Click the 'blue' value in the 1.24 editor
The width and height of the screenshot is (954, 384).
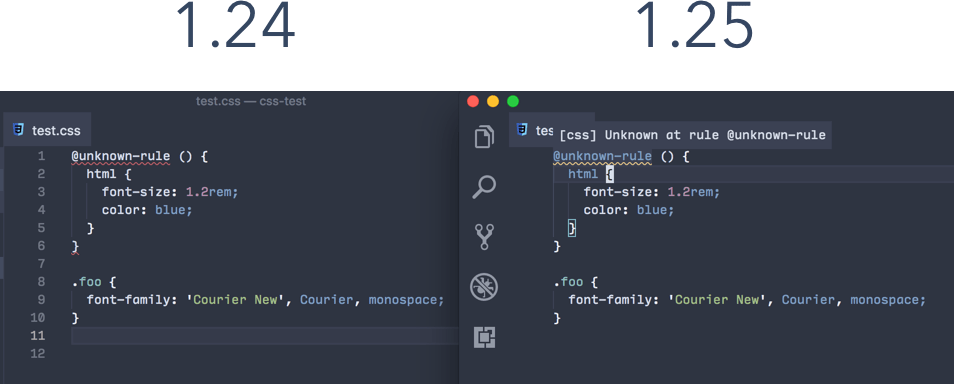[x=170, y=210]
